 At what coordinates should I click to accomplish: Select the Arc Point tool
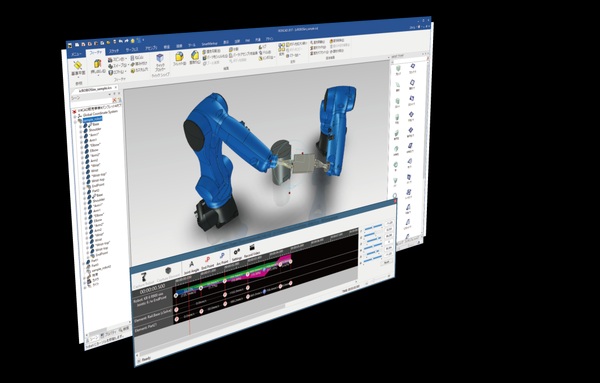coord(222,259)
